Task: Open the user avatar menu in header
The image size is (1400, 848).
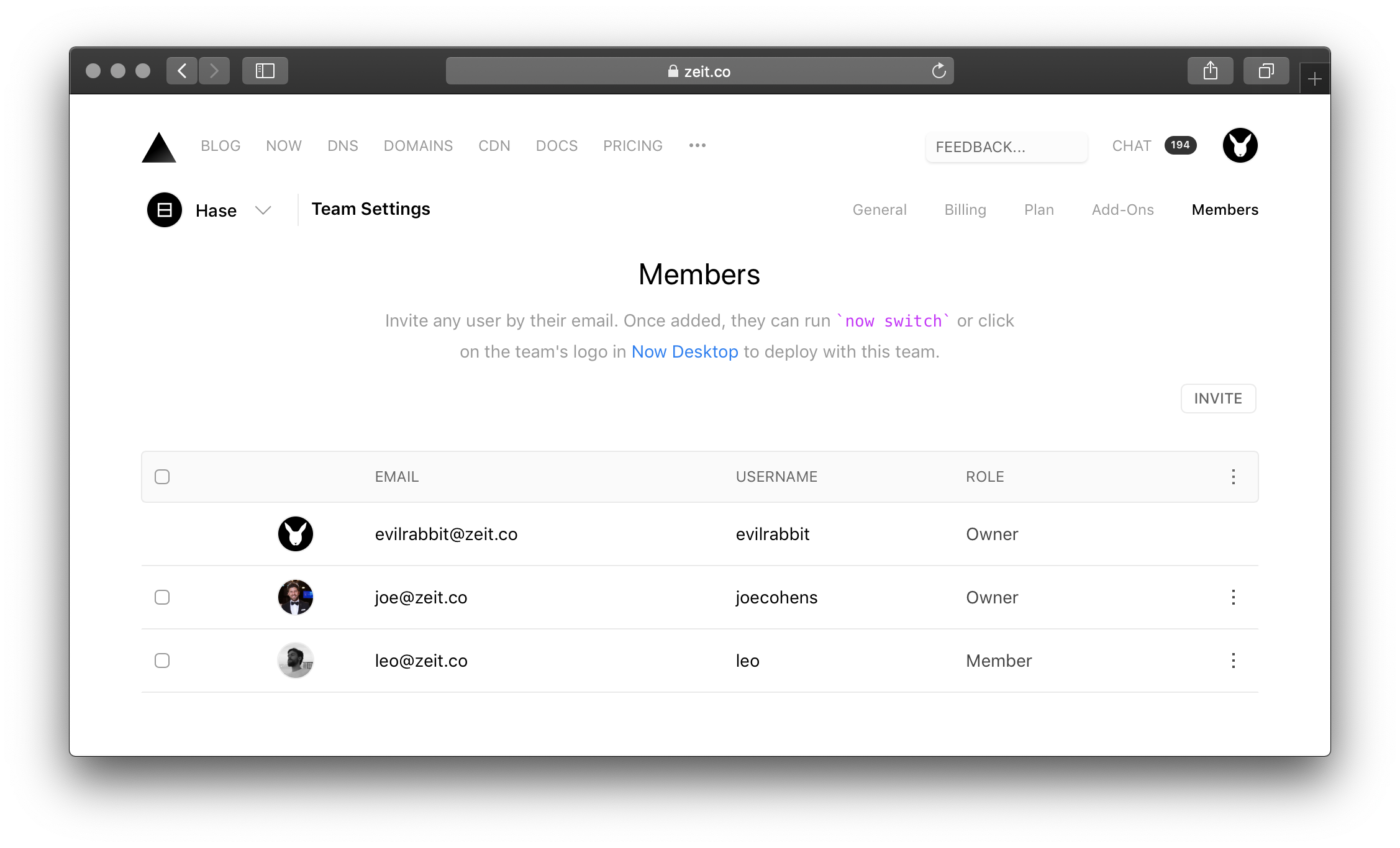Action: (x=1240, y=145)
